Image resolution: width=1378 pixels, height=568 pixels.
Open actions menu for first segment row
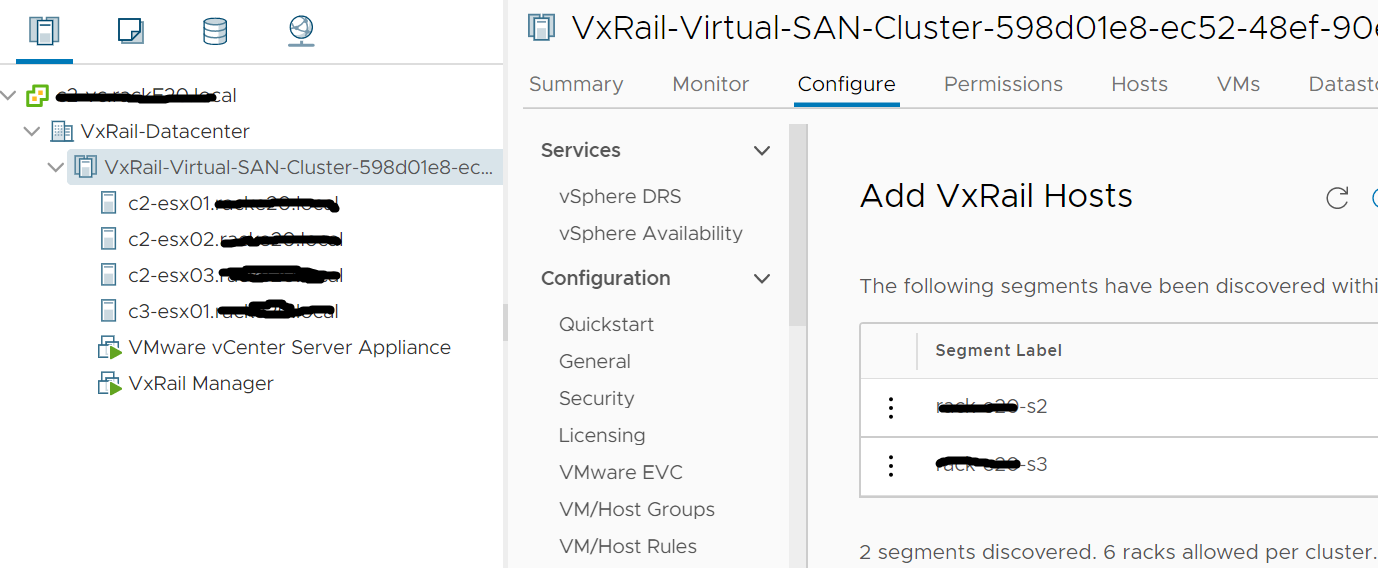890,407
